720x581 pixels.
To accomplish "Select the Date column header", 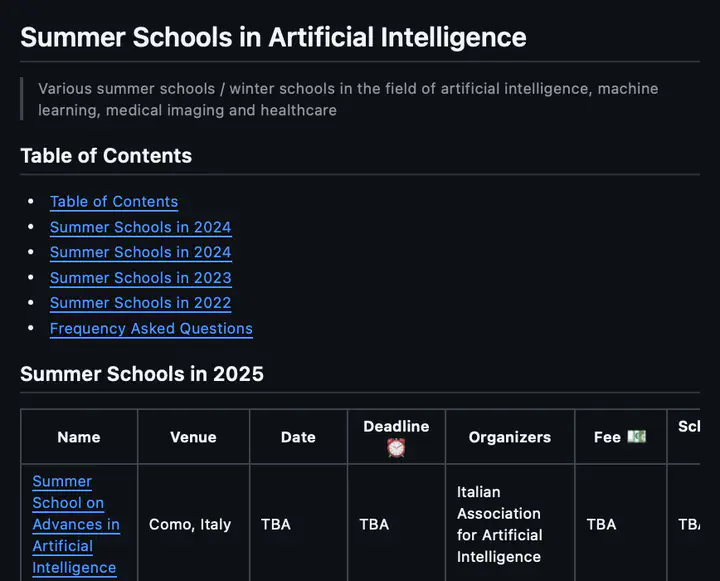I will click(x=298, y=437).
